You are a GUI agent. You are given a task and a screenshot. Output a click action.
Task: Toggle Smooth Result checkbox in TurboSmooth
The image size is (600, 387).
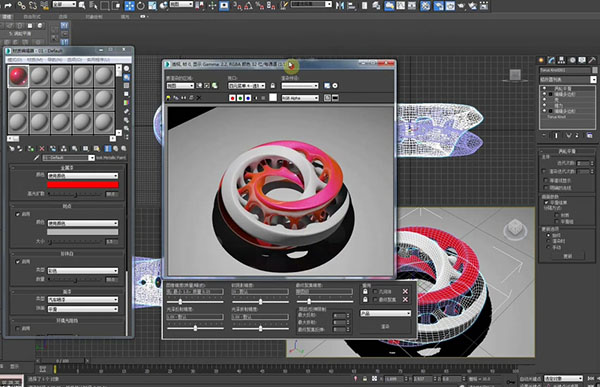(546, 202)
